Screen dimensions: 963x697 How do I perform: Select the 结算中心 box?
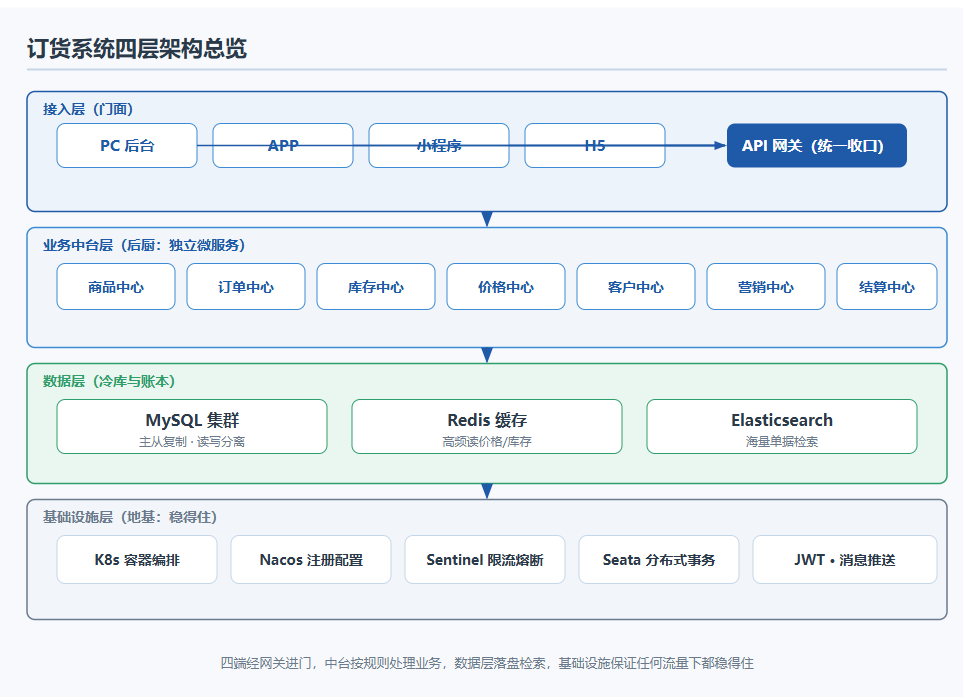click(x=887, y=287)
